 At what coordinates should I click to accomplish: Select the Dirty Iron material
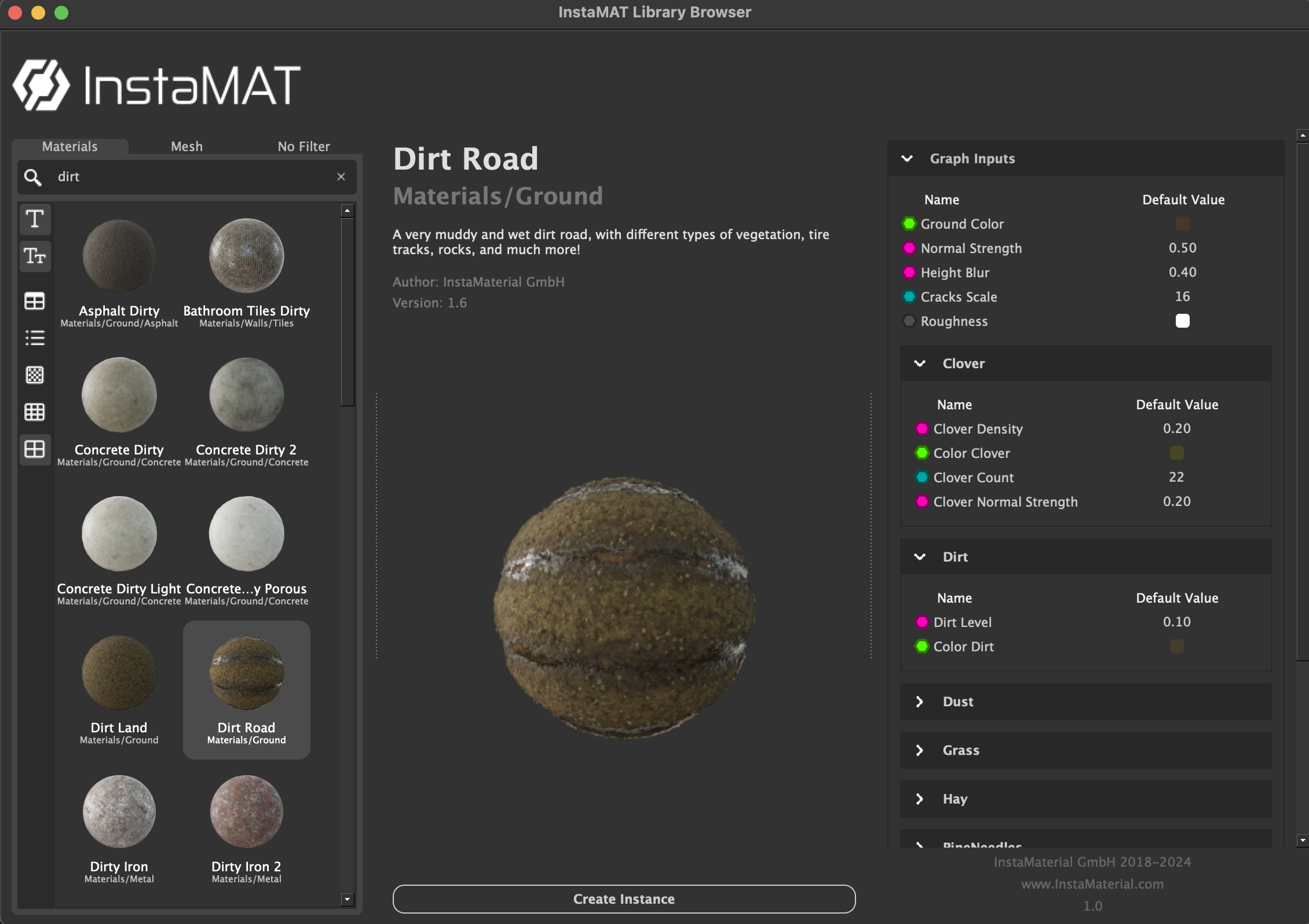point(119,829)
